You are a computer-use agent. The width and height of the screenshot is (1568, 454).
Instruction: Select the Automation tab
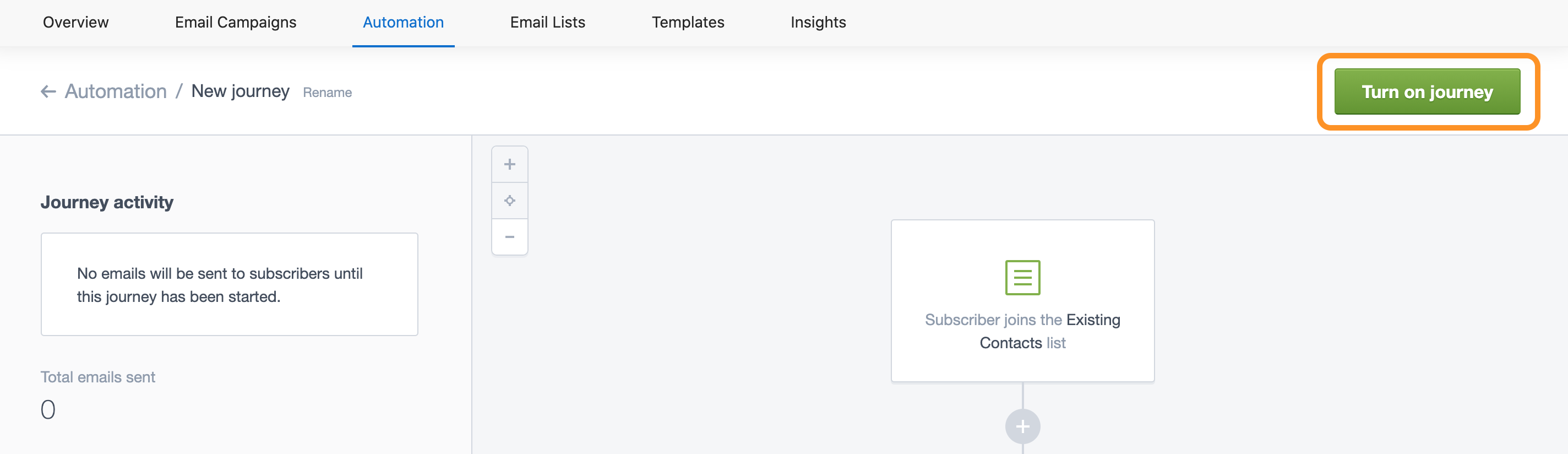pos(403,23)
